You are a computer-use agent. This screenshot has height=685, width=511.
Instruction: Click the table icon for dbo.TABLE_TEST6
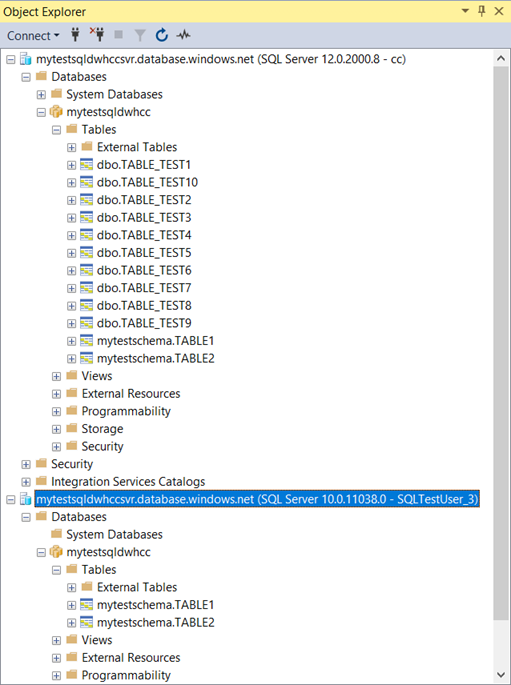pos(86,270)
